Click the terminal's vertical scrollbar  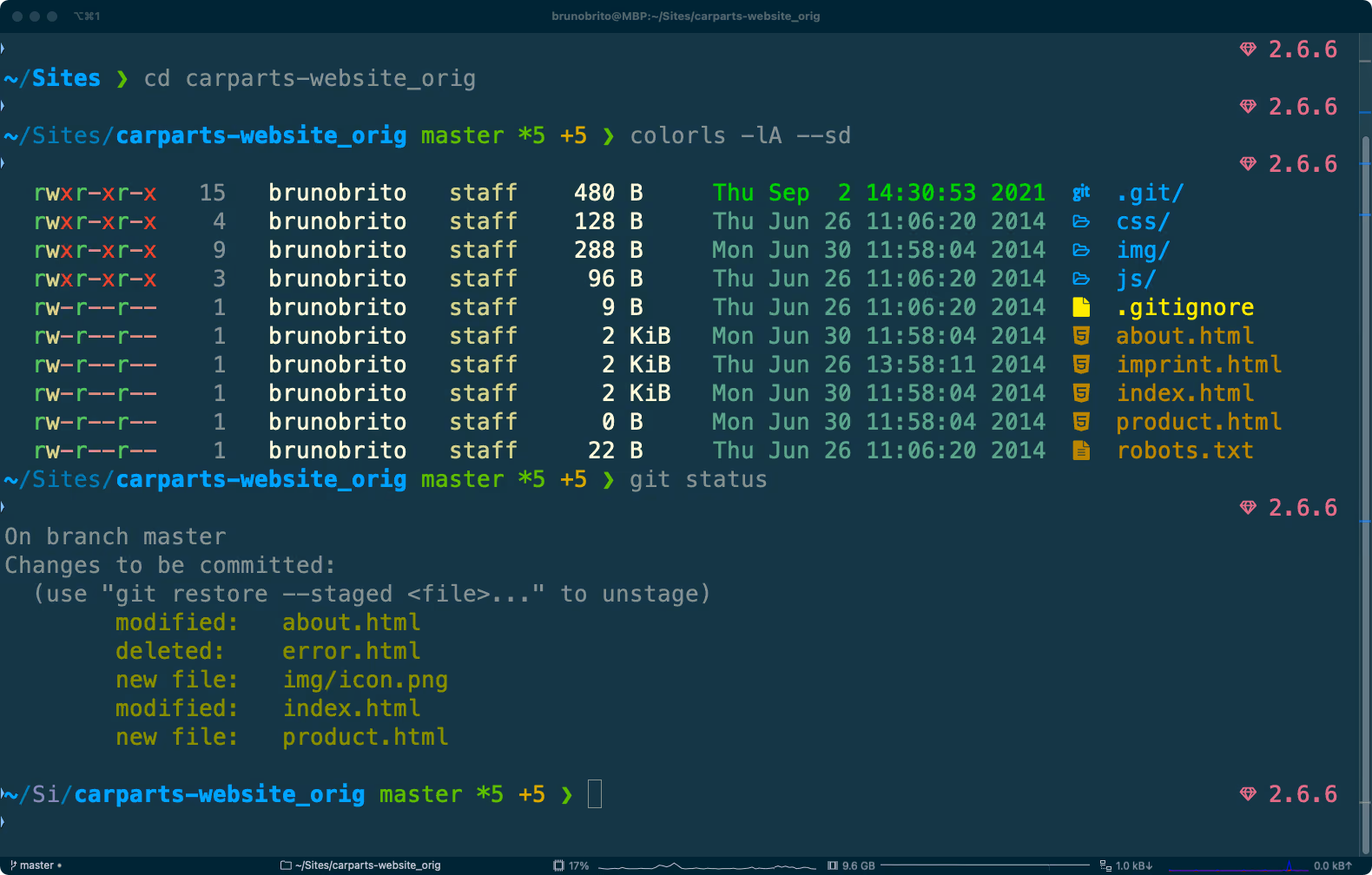coord(1365,495)
